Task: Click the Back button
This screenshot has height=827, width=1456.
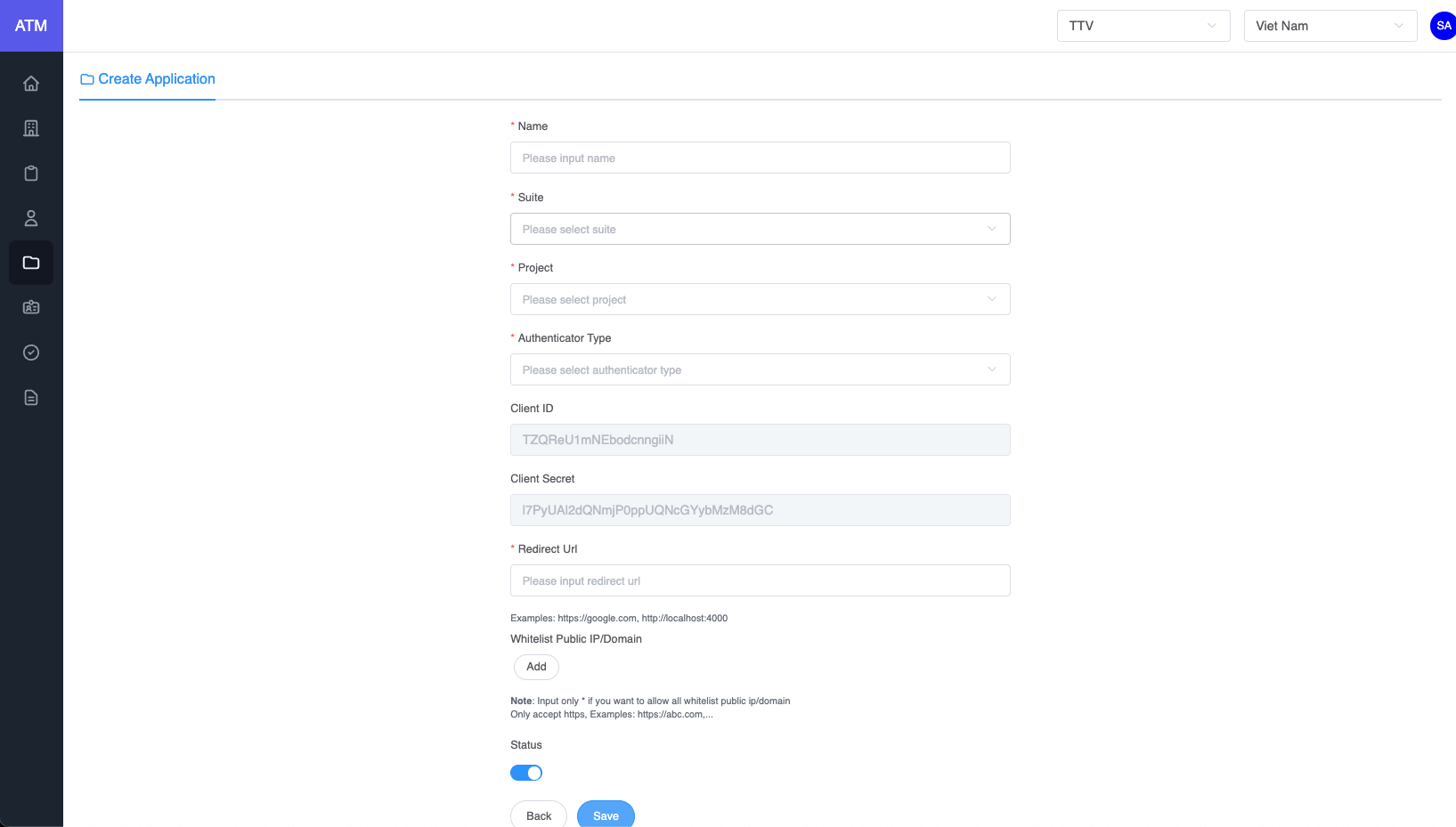Action: tap(539, 815)
